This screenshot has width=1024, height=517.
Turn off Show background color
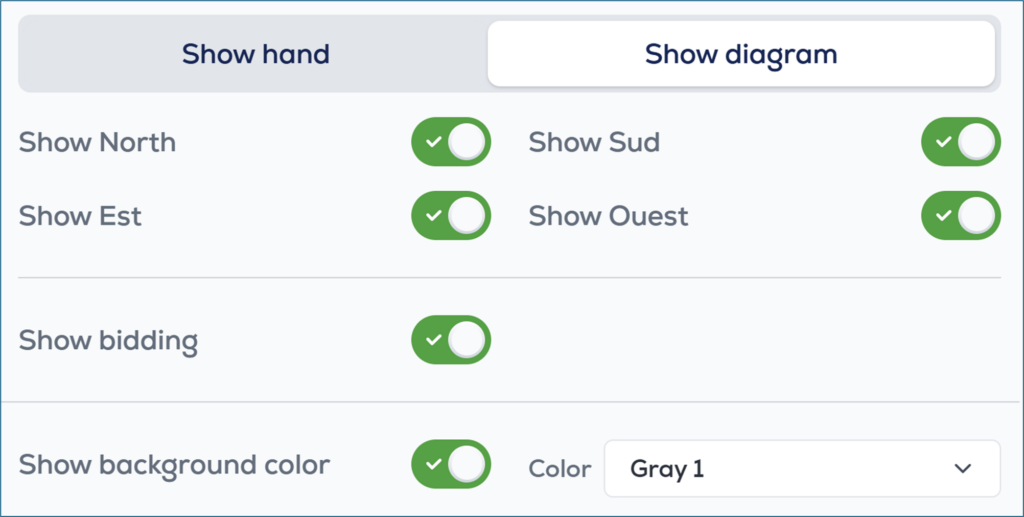451,465
